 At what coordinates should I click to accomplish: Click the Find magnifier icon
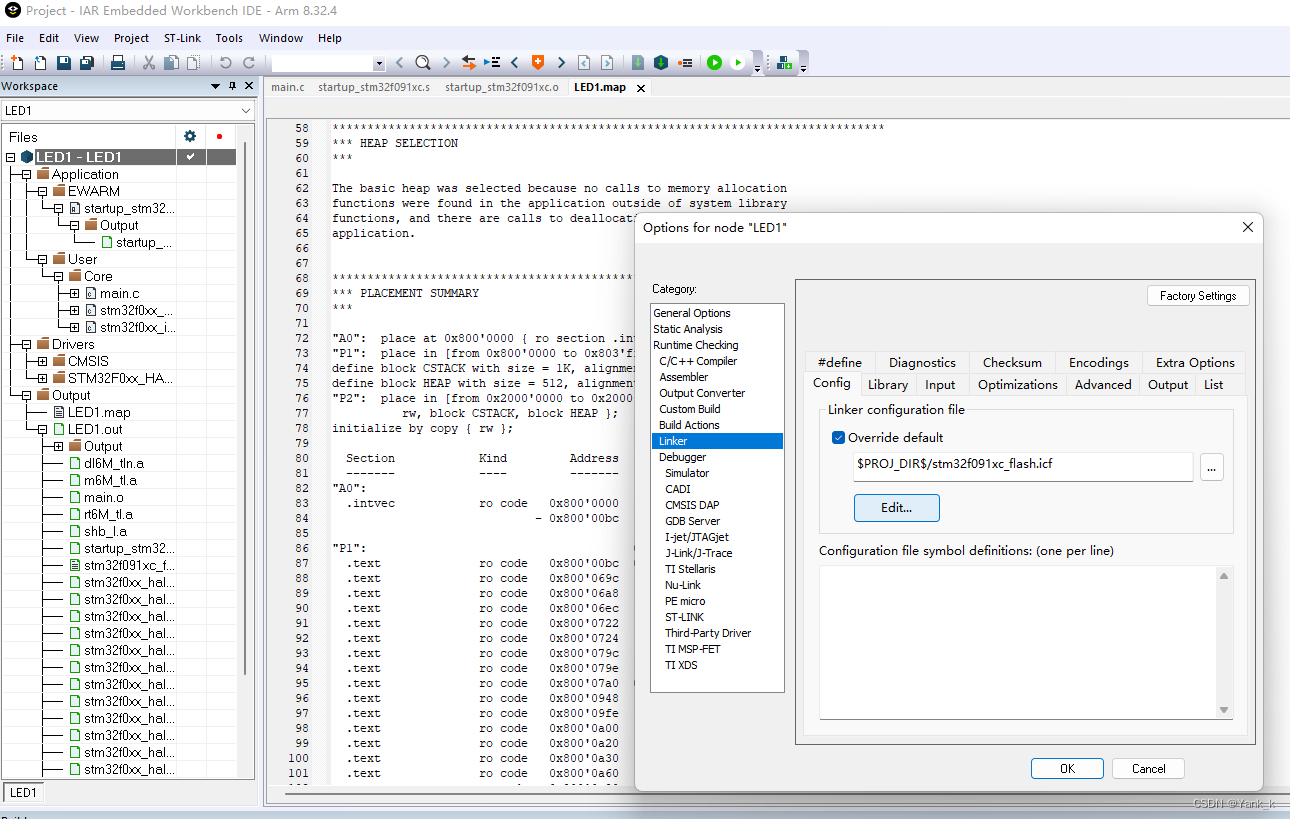[423, 63]
